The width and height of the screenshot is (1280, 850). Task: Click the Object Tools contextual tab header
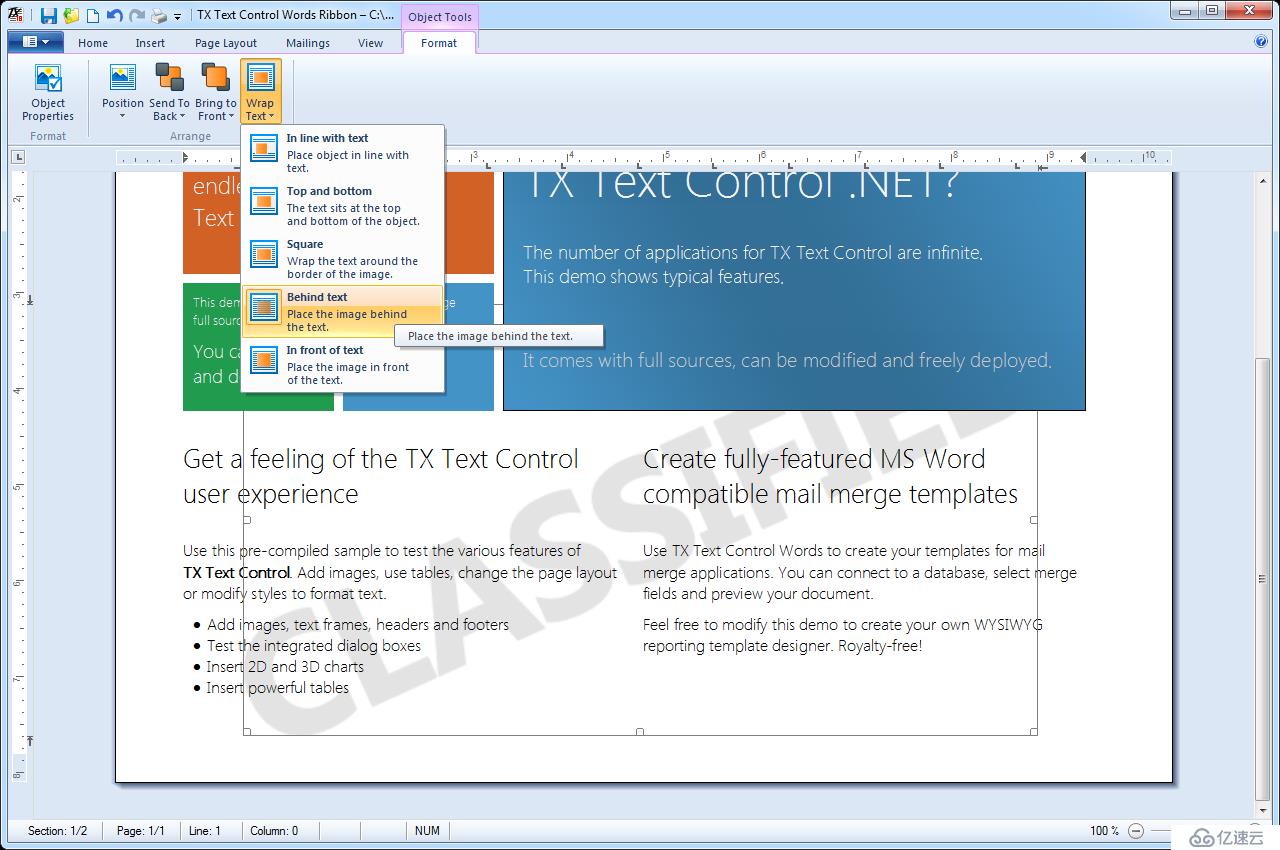[x=440, y=17]
